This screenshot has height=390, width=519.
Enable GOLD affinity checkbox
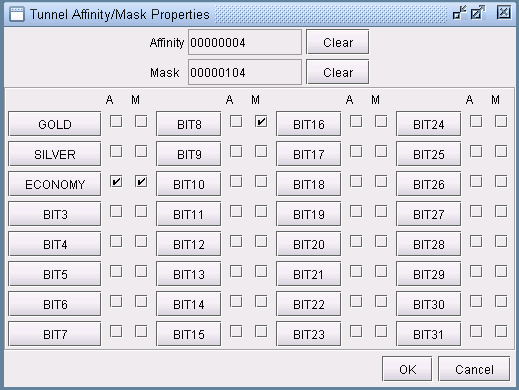(x=116, y=121)
